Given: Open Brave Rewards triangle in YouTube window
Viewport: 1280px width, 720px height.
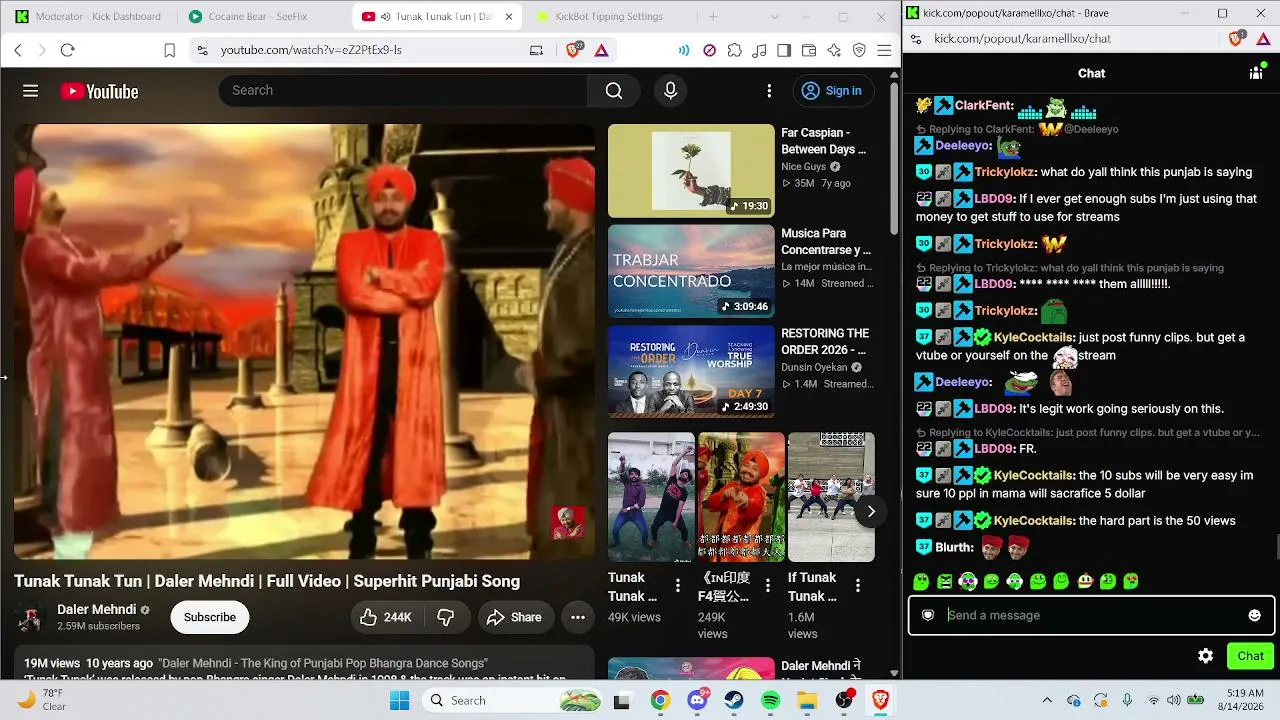Looking at the screenshot, I should [602, 50].
